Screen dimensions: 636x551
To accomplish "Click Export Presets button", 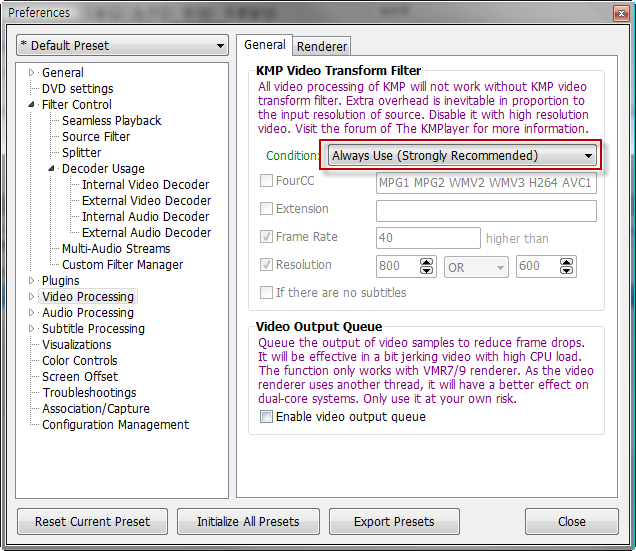I will tap(394, 521).
